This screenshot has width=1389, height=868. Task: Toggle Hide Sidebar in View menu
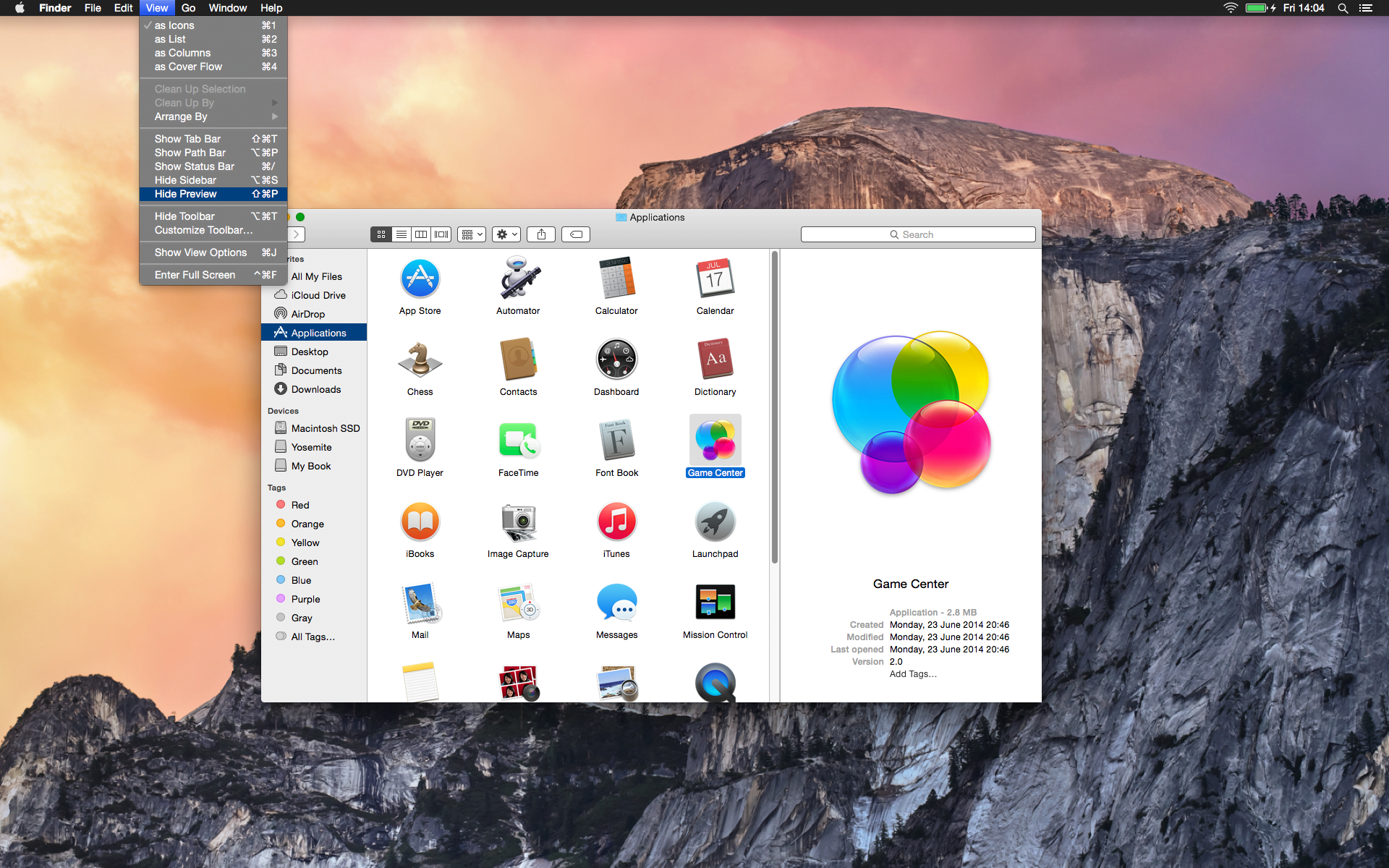(x=185, y=180)
